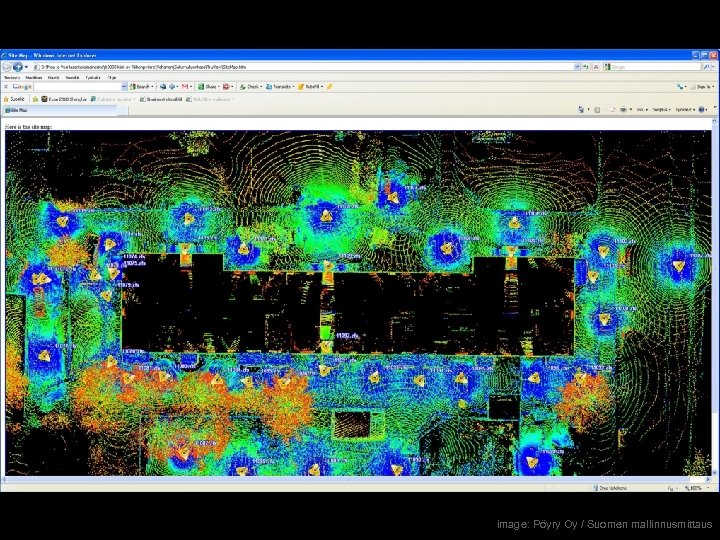Image resolution: width=720 pixels, height=540 pixels.
Task: Click the Oma tietokone security zone
Action: [610, 488]
